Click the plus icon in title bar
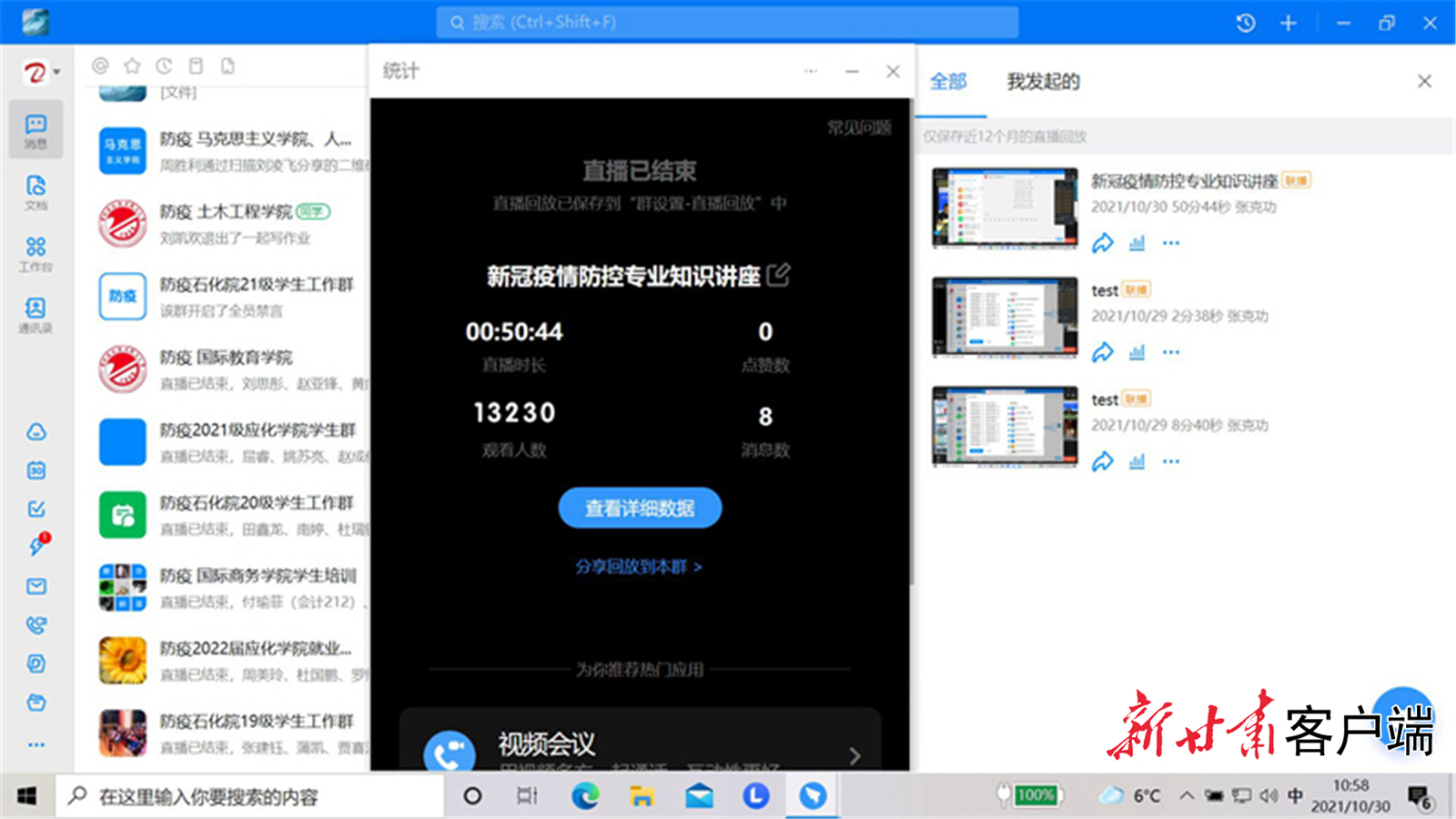The width and height of the screenshot is (1456, 819). (1289, 23)
